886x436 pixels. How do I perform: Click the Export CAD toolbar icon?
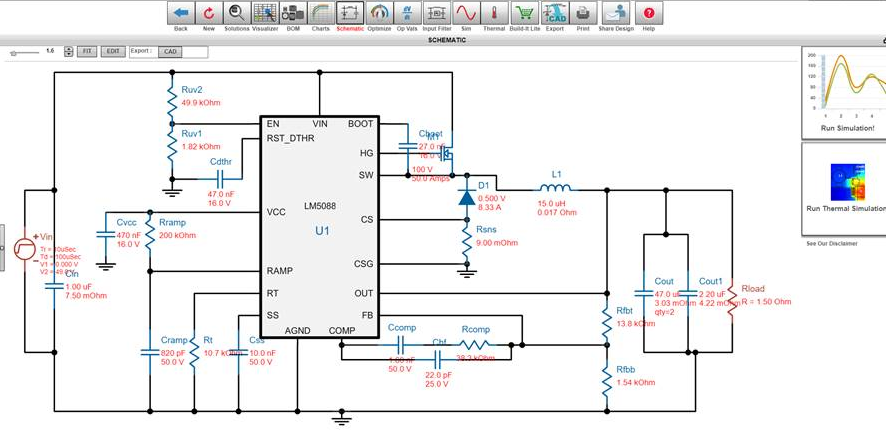[554, 14]
